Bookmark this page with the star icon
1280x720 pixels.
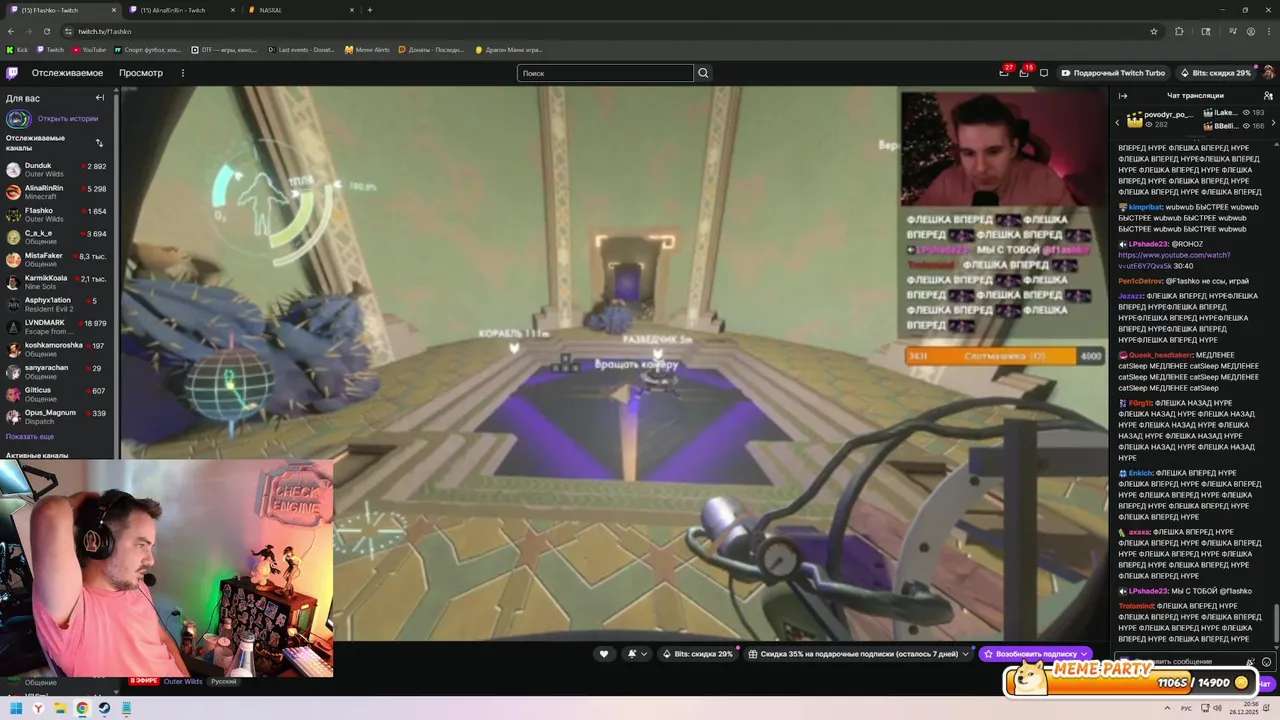pos(1154,31)
